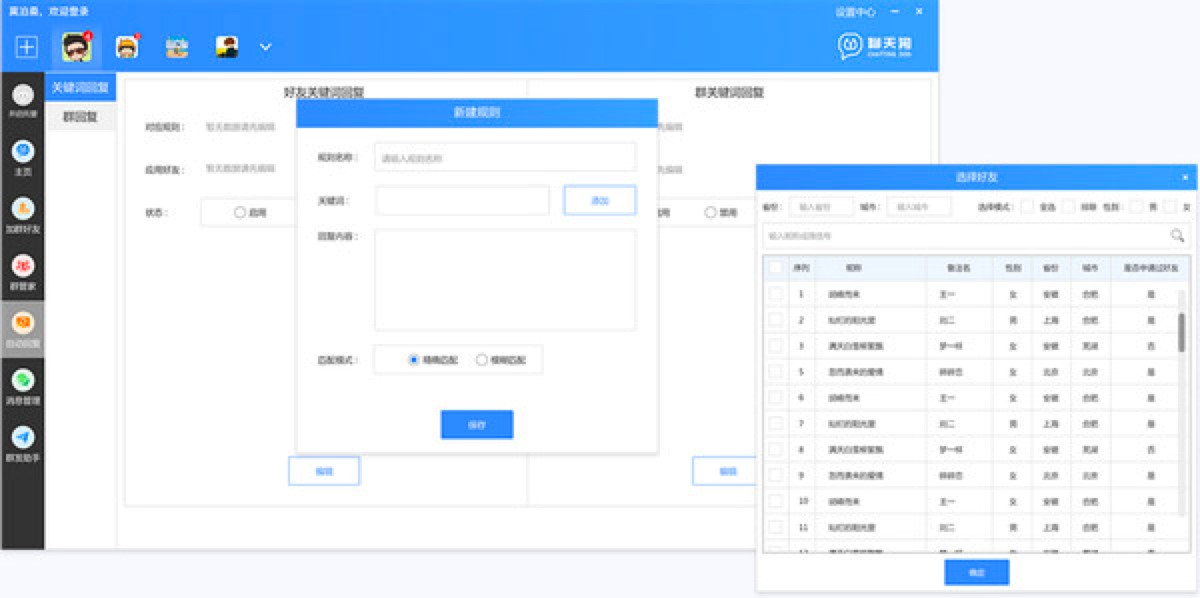1200x598 pixels.
Task: Open 加群好友 in the sidebar
Action: coord(23,214)
